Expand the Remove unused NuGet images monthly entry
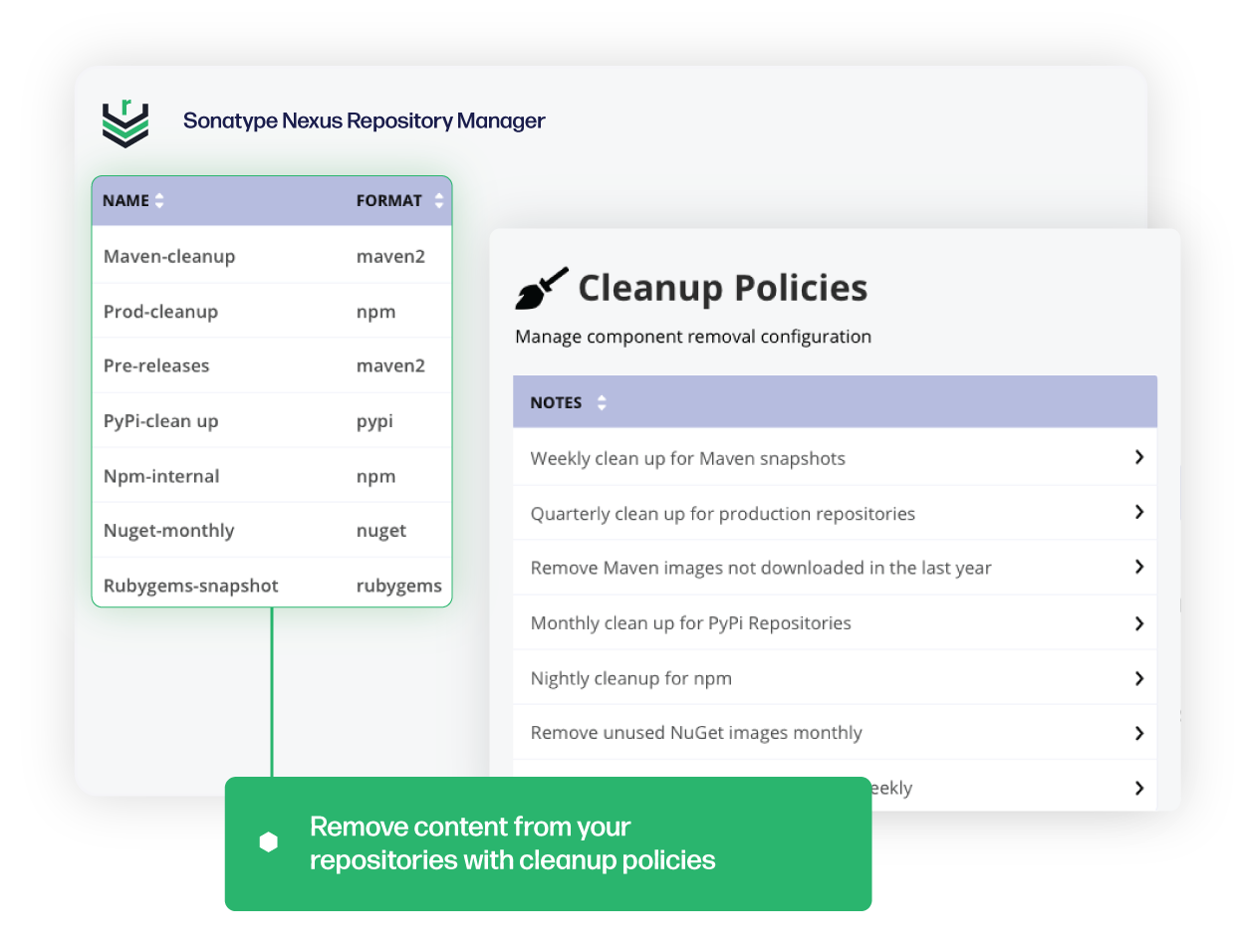 point(1138,732)
